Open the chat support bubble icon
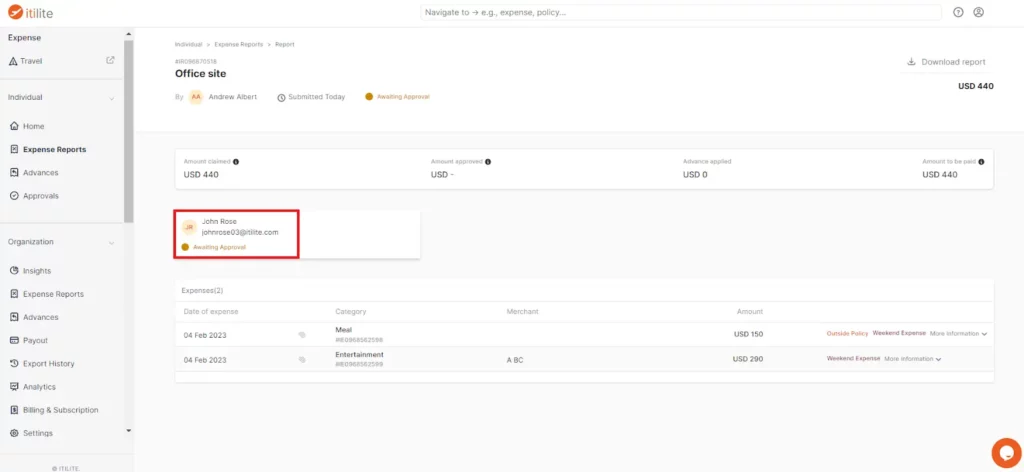This screenshot has width=1024, height=472. tap(1006, 452)
